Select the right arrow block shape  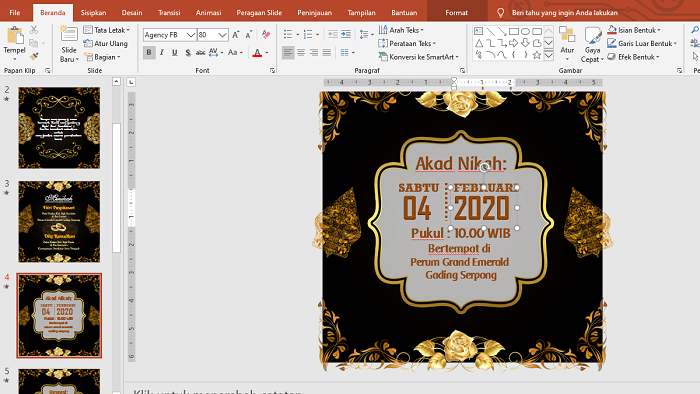click(x=513, y=43)
